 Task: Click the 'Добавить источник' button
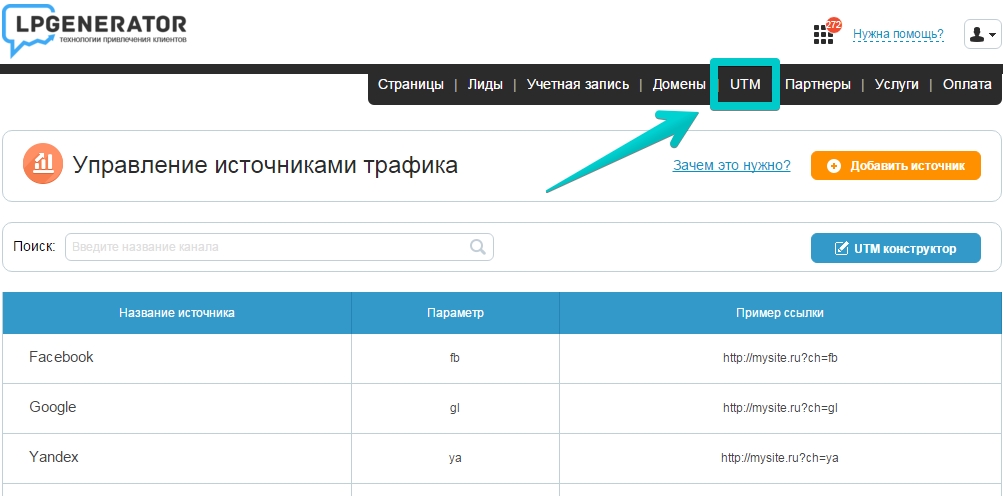[896, 166]
